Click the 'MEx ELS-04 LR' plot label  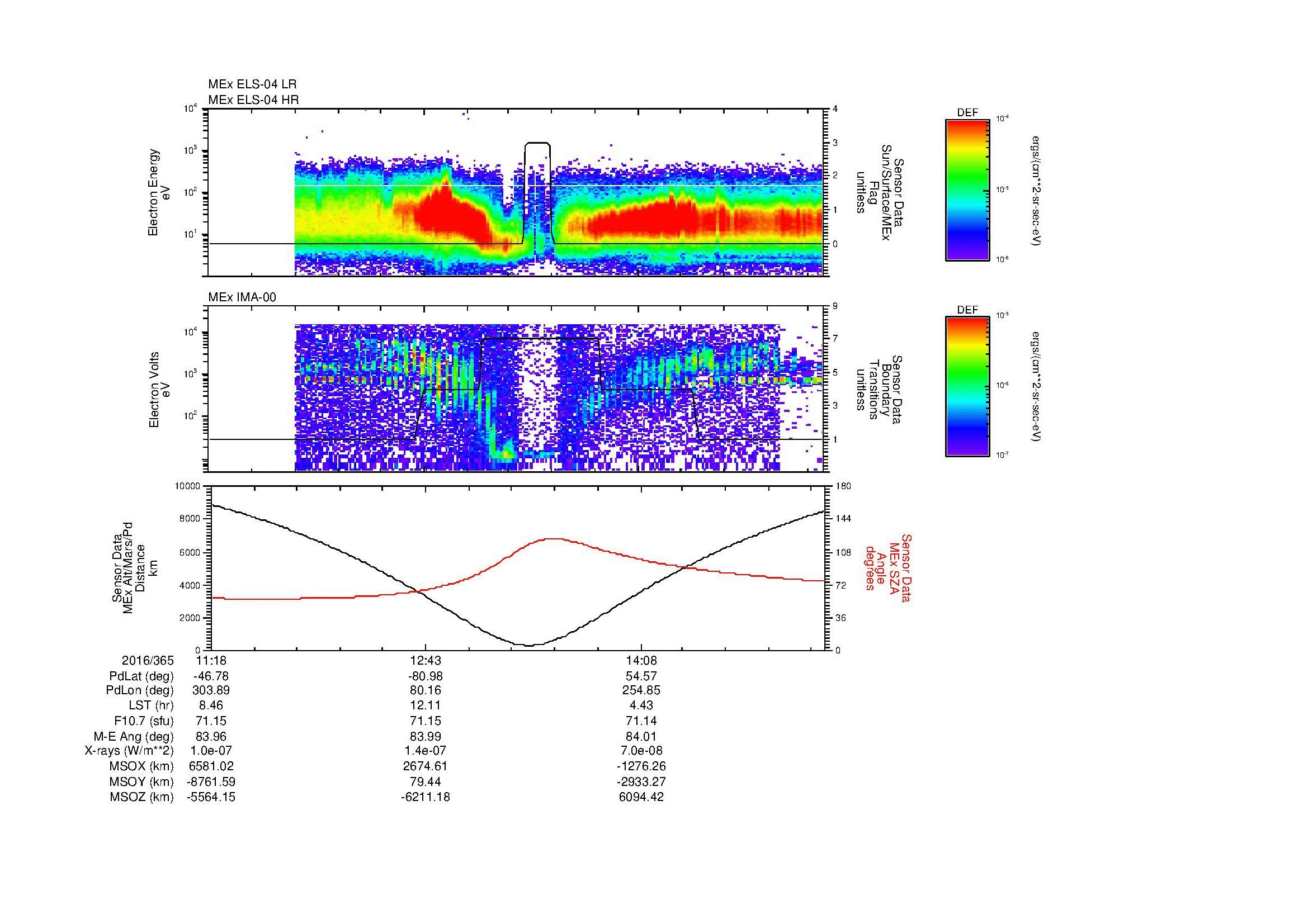coord(252,84)
